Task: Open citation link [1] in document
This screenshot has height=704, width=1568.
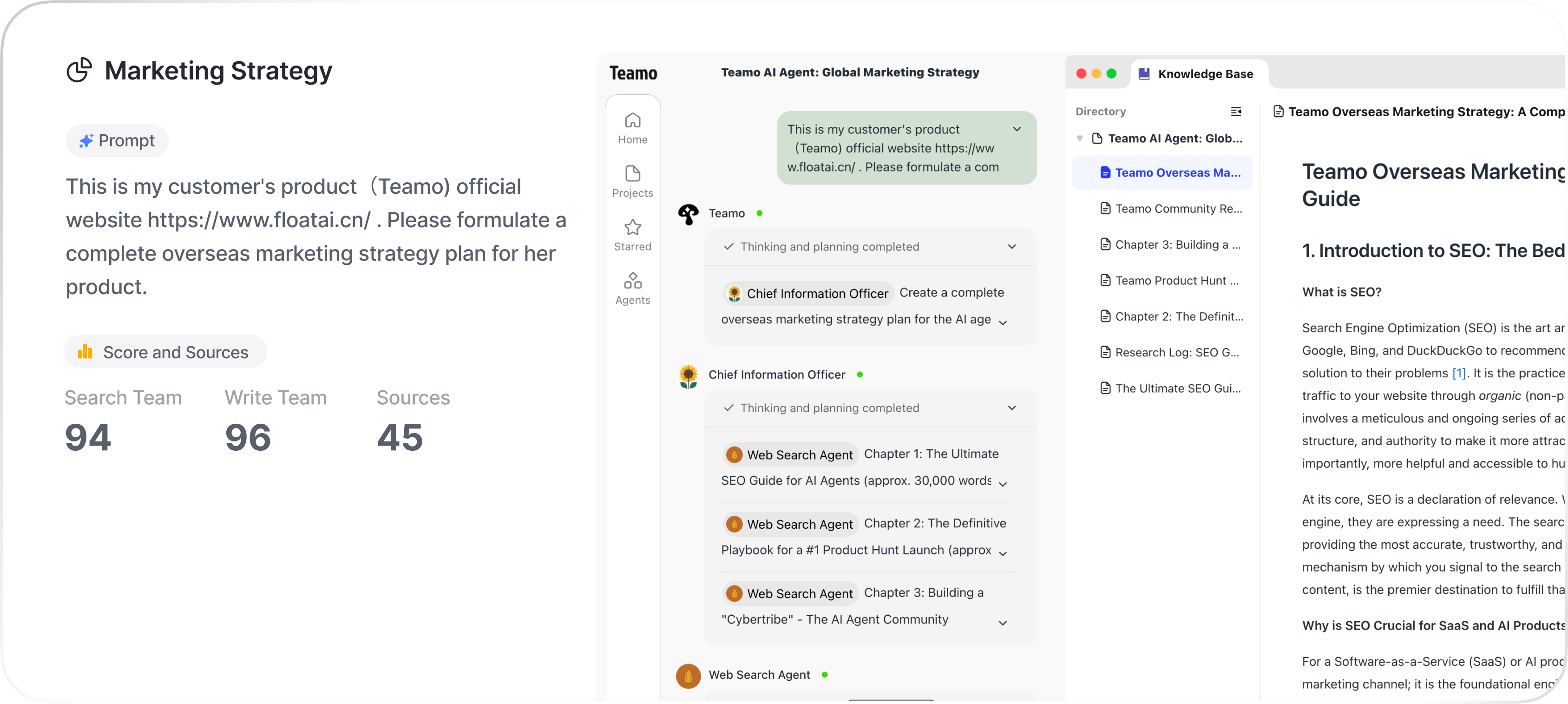Action: tap(1458, 373)
